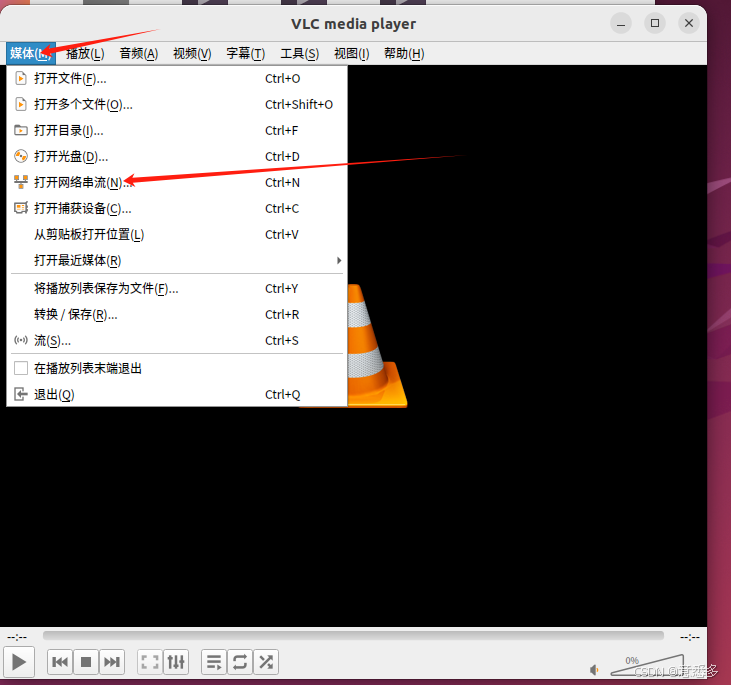Choose 转换 / 保存(R)... option
This screenshot has width=731, height=685.
pos(177,315)
